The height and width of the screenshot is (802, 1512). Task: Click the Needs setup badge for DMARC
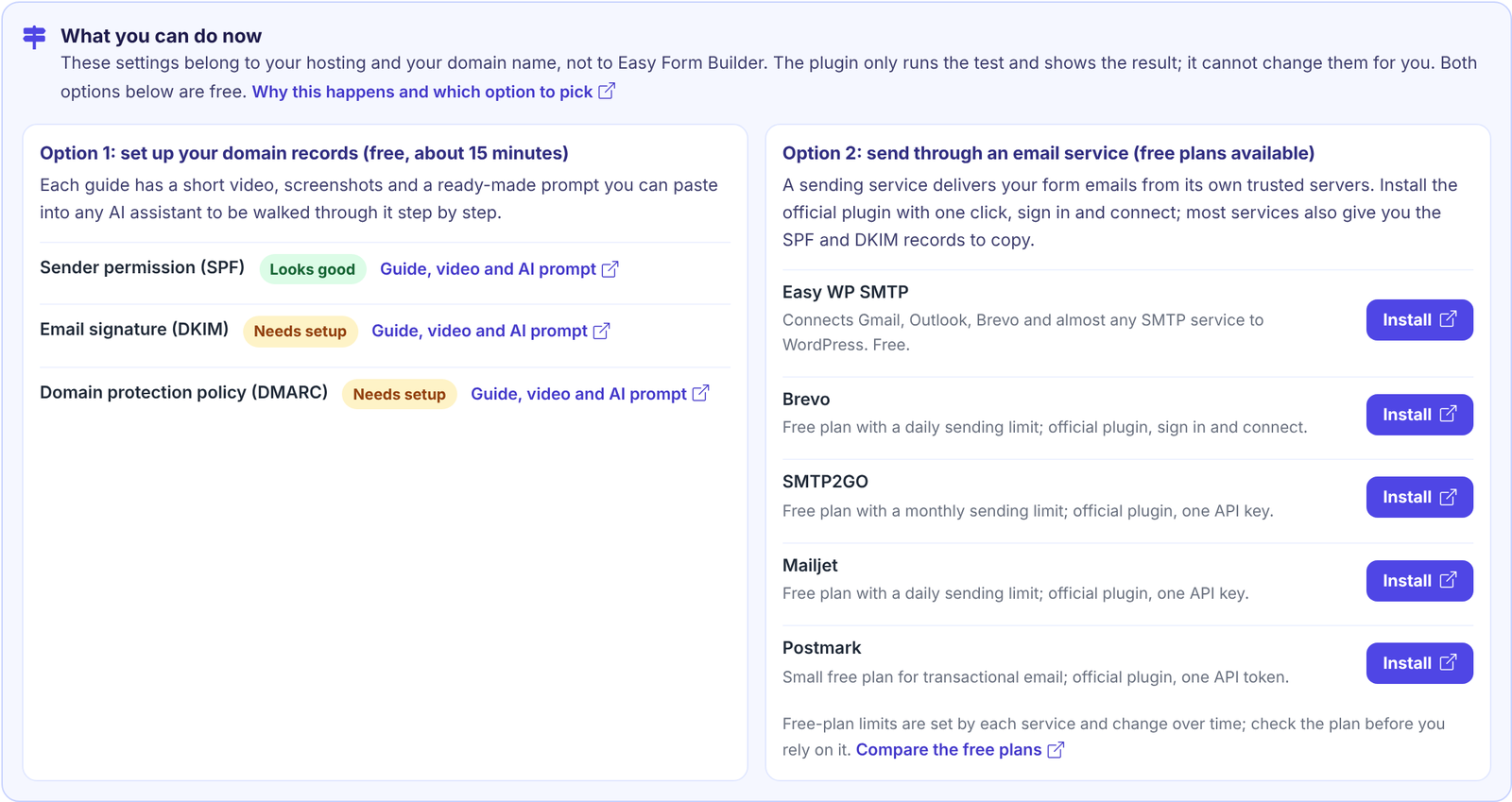[400, 394]
